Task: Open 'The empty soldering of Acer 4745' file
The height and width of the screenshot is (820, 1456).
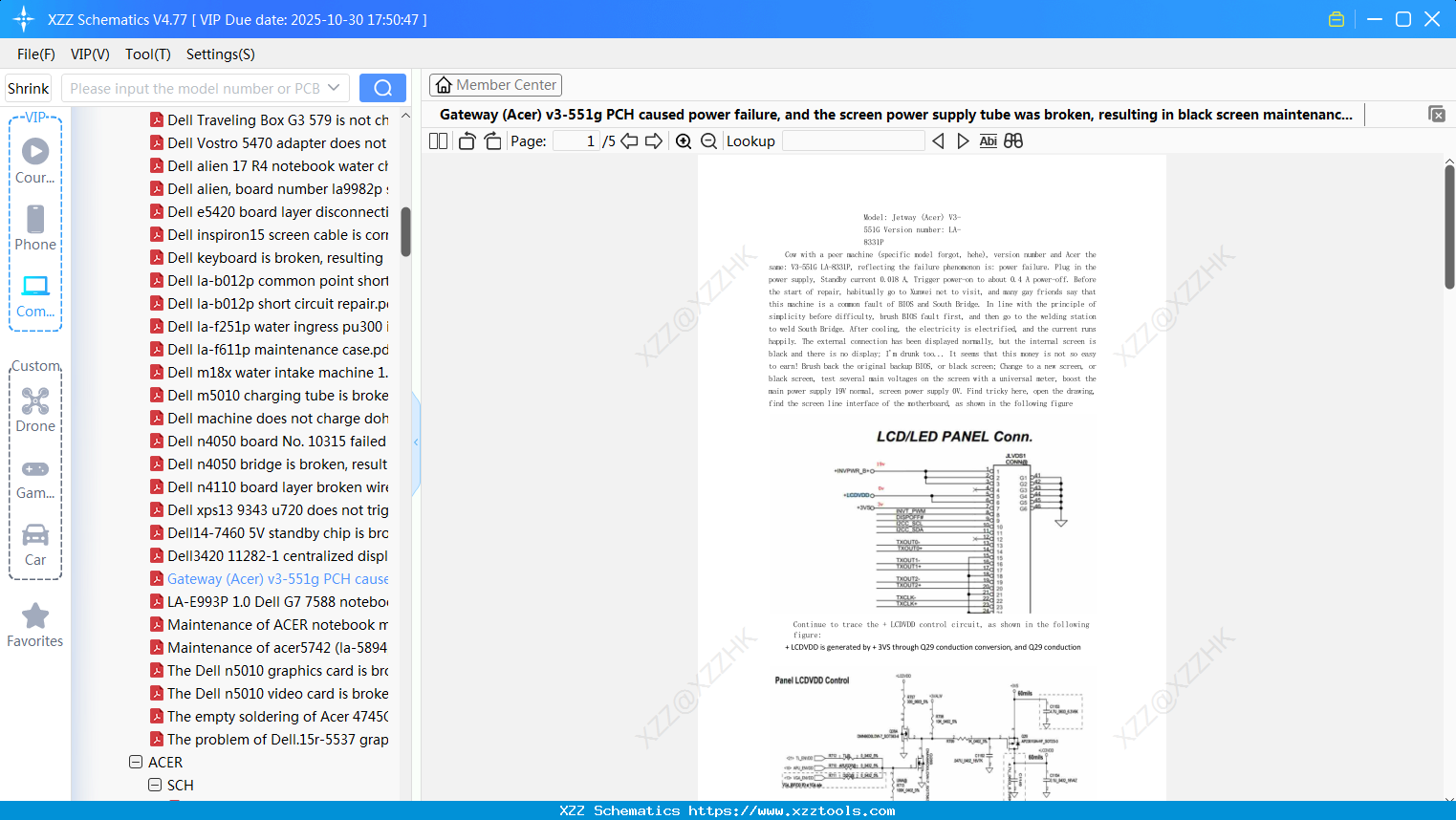Action: click(277, 716)
